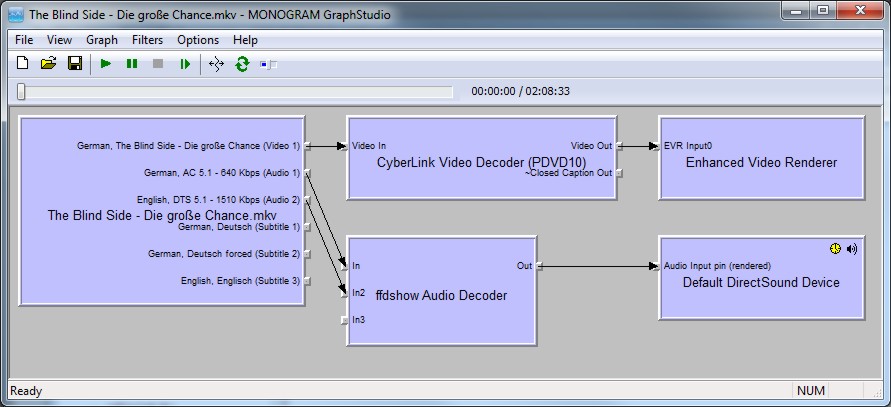The image size is (891, 407).
Task: Click the yellow clock icon on DirectSound filter
Action: (x=835, y=248)
